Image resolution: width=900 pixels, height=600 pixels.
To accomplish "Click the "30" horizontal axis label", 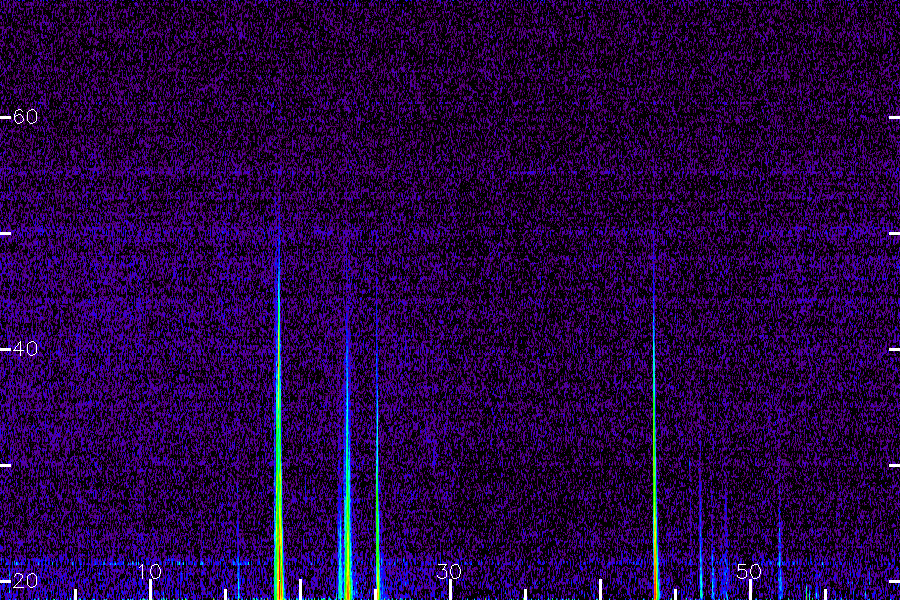I will pos(449,572).
